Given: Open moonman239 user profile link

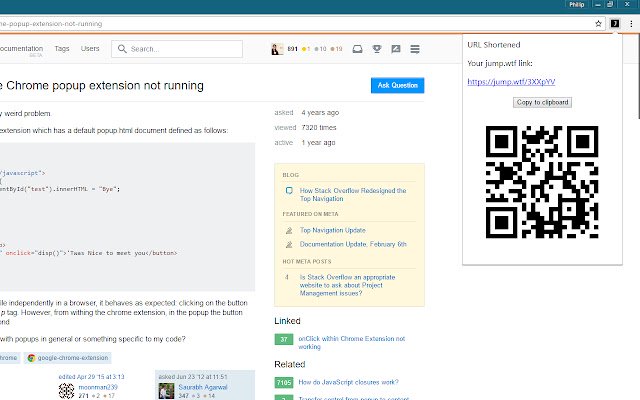Looking at the screenshot, I should point(98,387).
